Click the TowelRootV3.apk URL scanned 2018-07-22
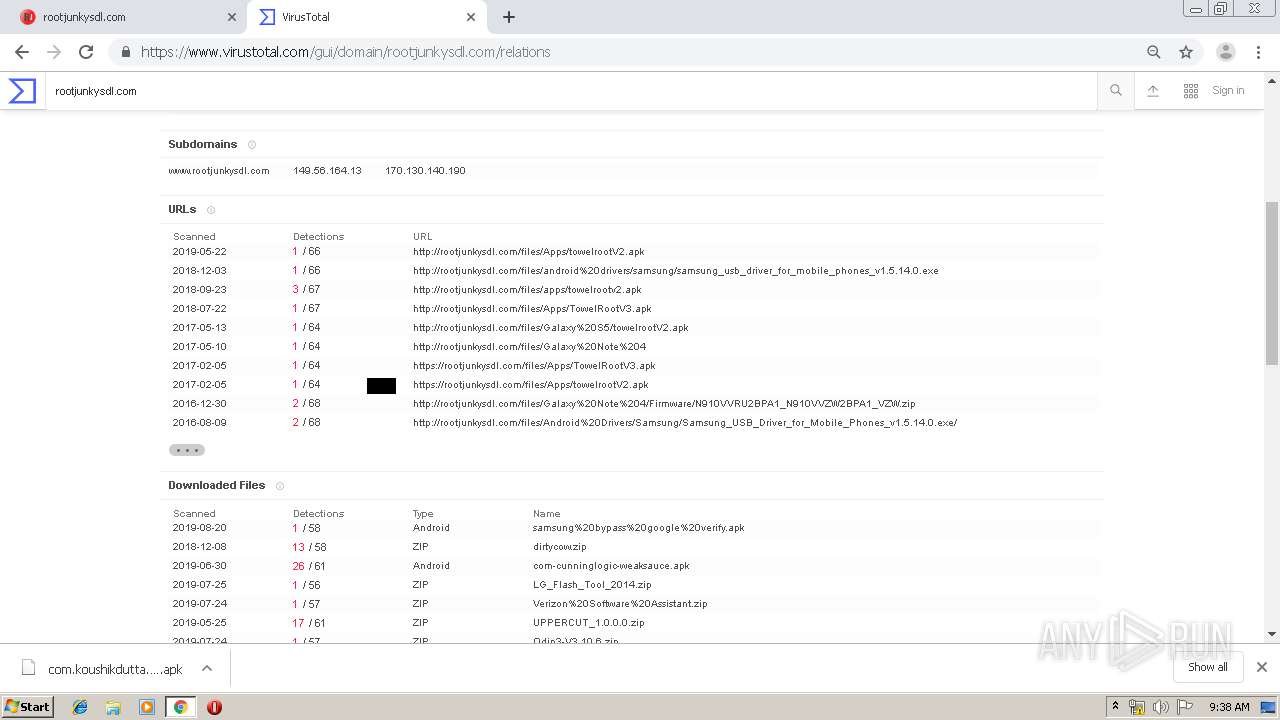Screen dimensions: 1280x720 [x=532, y=309]
